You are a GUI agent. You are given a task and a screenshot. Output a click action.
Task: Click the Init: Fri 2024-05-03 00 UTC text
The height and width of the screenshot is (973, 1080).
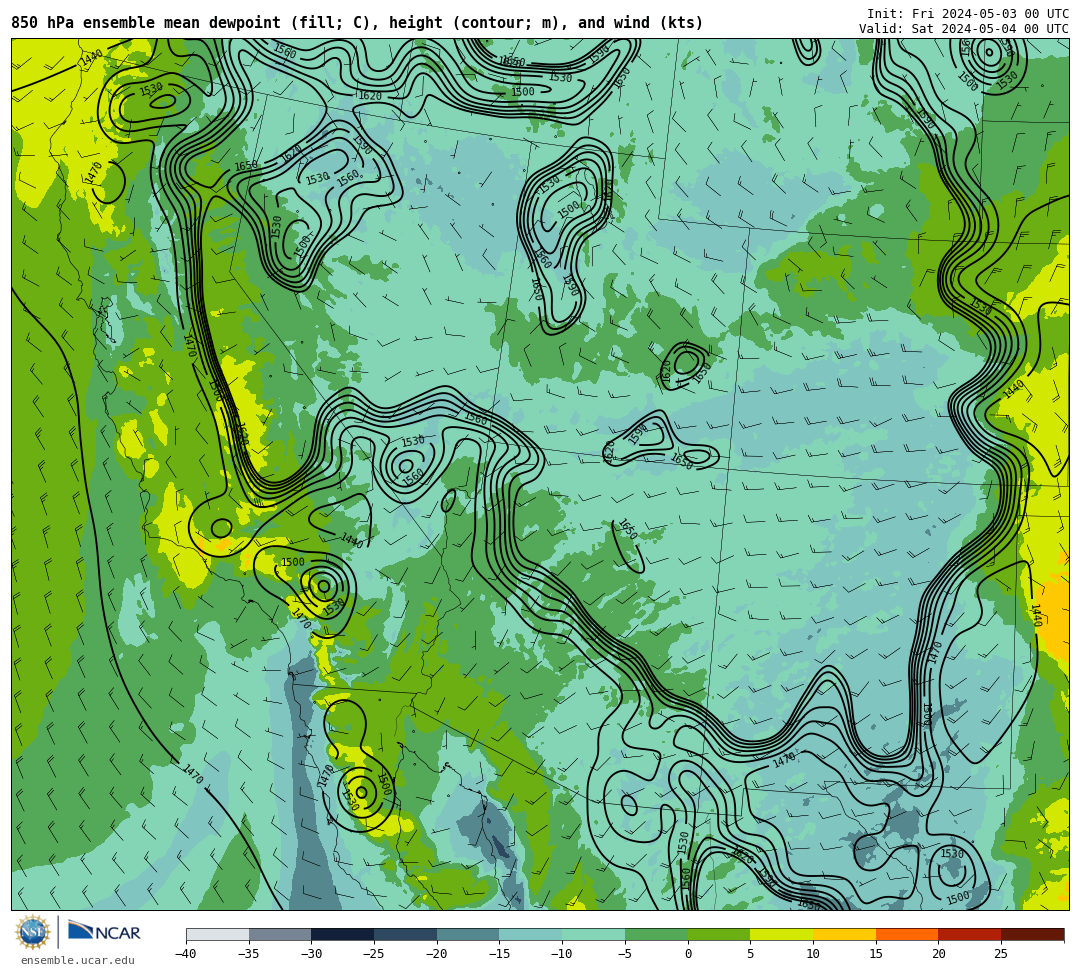pyautogui.click(x=968, y=14)
